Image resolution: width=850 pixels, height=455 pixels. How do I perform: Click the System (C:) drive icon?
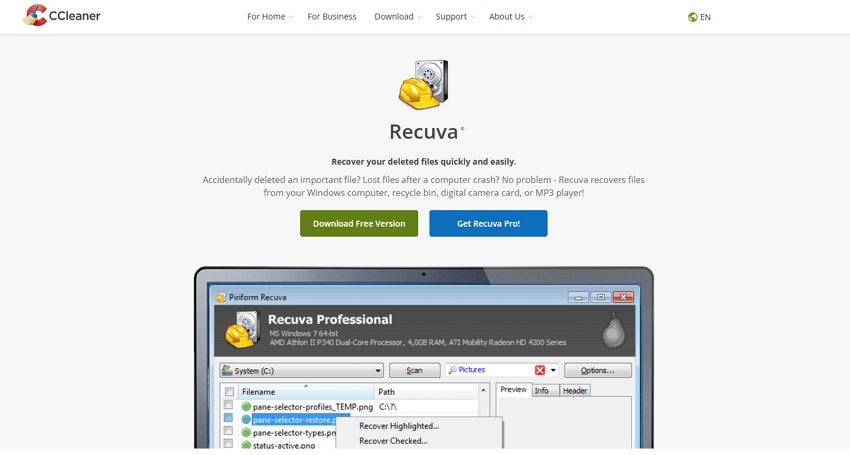(227, 370)
